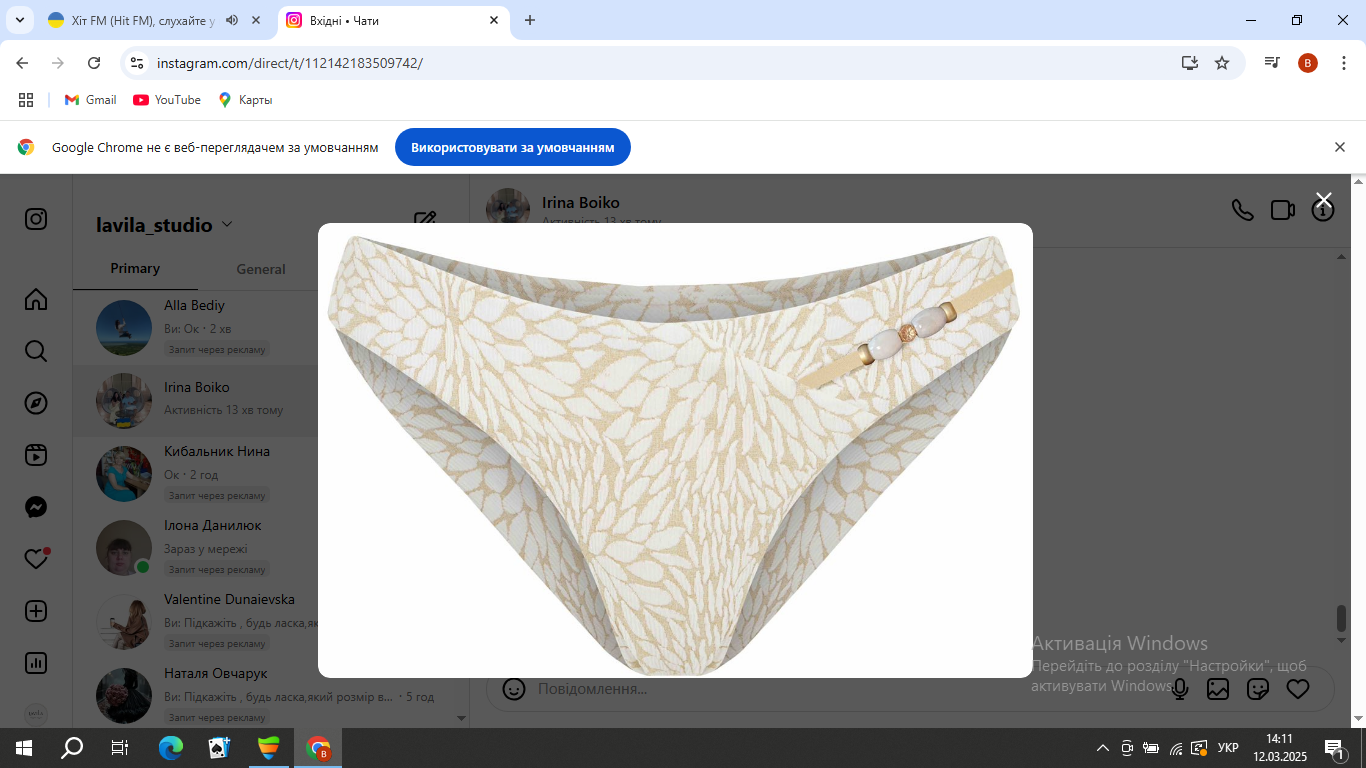Bookmark this page with the star icon
Image resolution: width=1366 pixels, height=768 pixels.
[1222, 63]
